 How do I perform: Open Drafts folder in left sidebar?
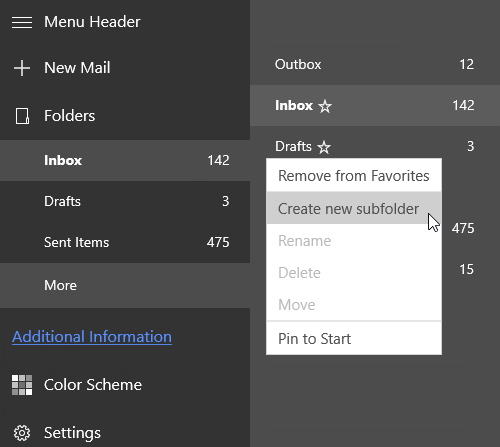click(125, 201)
